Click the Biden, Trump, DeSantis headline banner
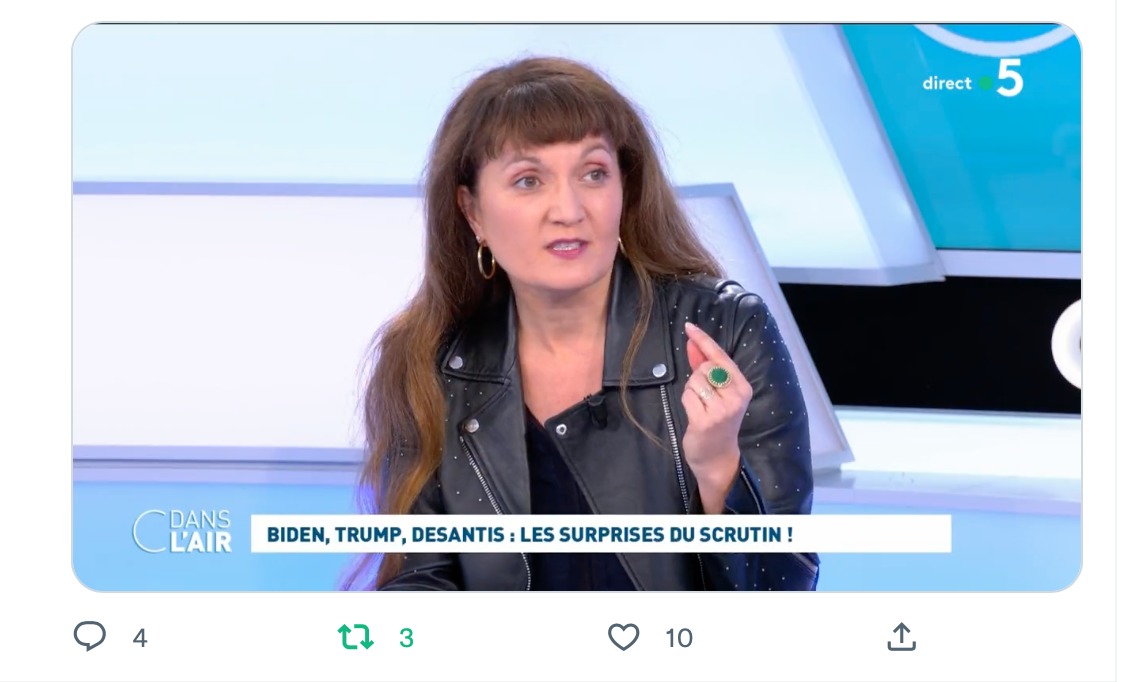The height and width of the screenshot is (682, 1126). [600, 534]
